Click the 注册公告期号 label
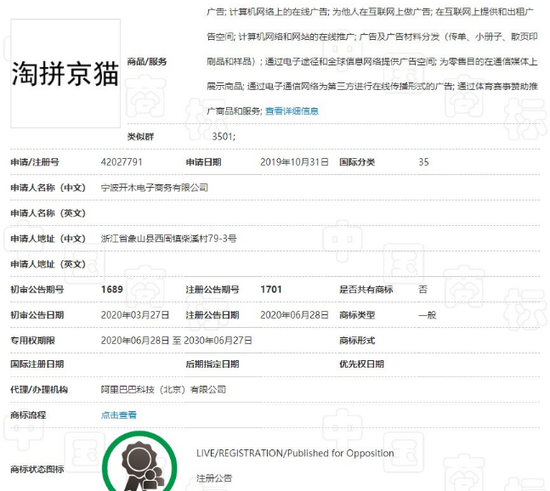The image size is (550, 491). tap(213, 290)
